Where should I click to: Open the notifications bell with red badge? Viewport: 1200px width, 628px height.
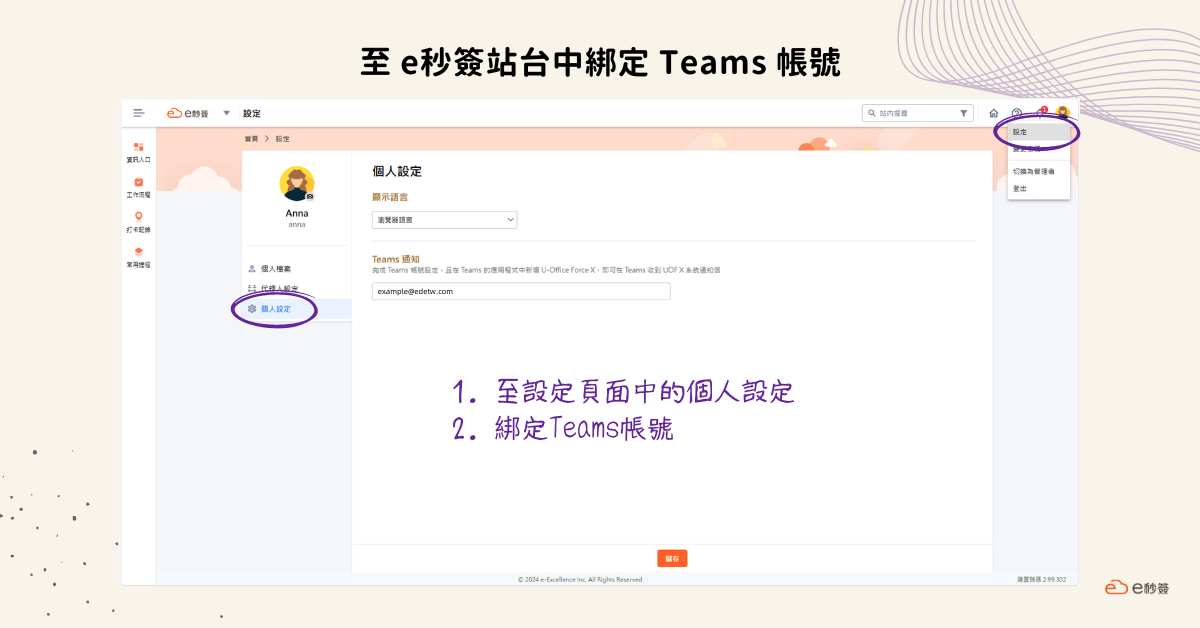(x=1040, y=113)
